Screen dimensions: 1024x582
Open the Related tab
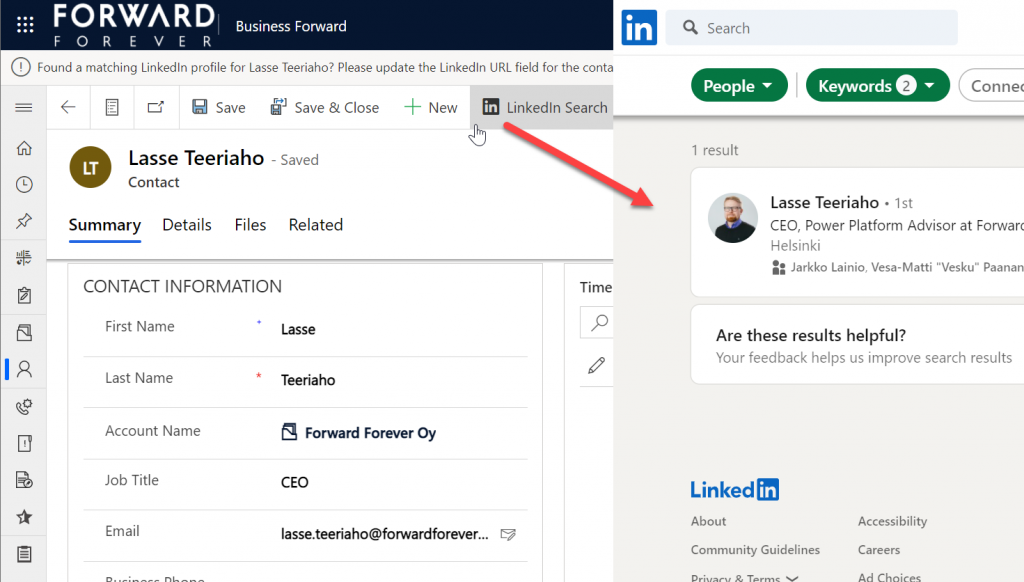click(x=315, y=225)
